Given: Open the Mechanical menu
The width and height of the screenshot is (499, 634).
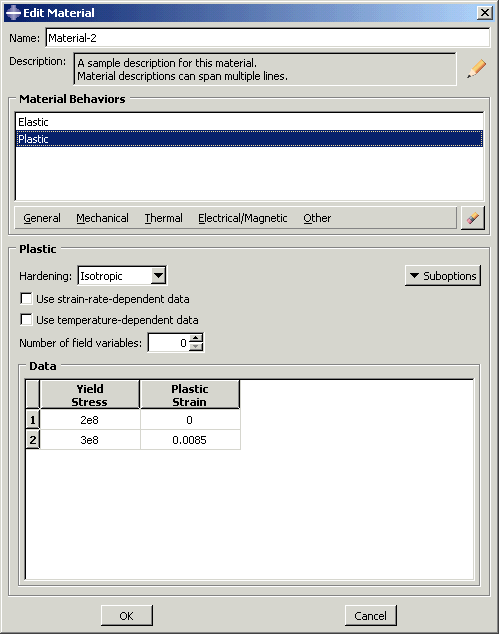Looking at the screenshot, I should (102, 218).
